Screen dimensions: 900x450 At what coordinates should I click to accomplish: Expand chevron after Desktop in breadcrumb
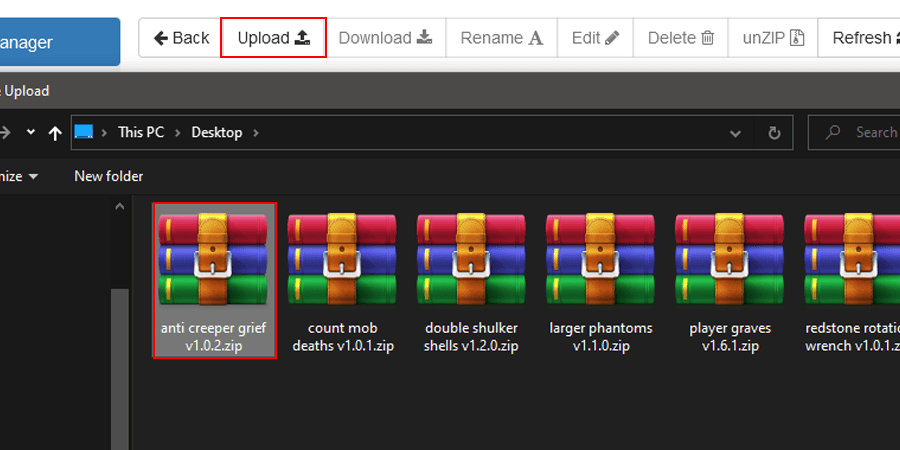point(256,133)
